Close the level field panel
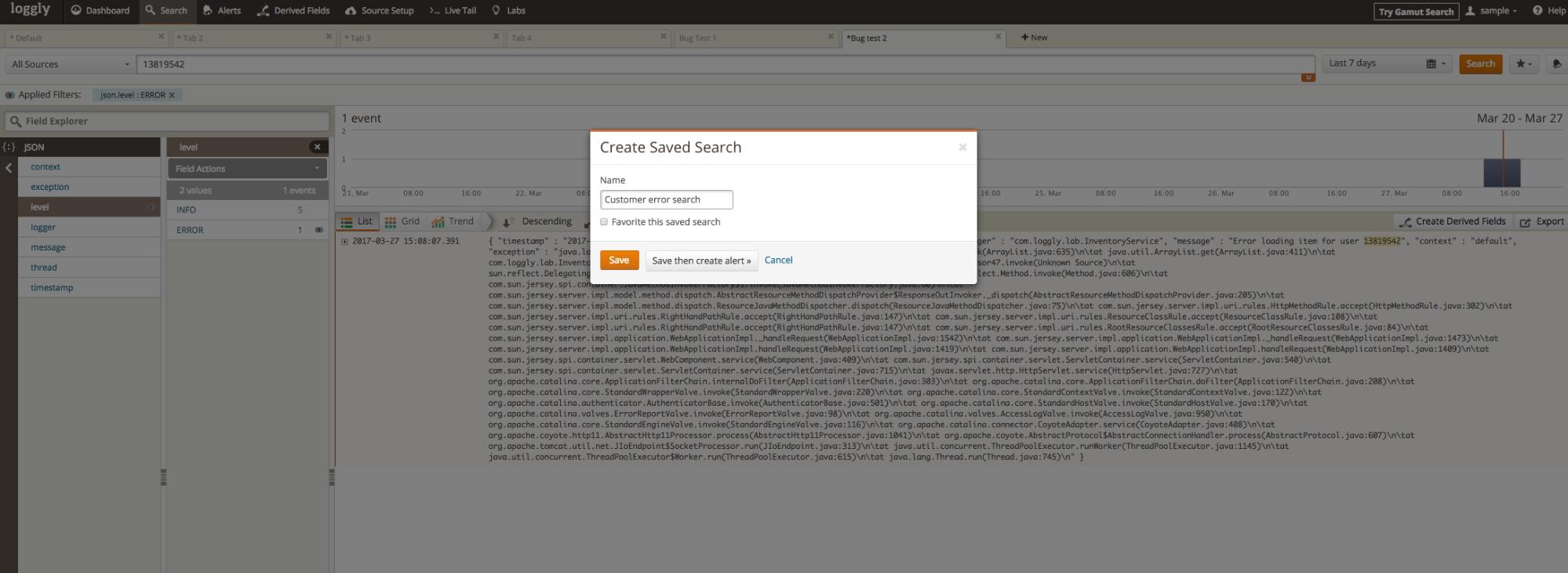 (x=317, y=147)
